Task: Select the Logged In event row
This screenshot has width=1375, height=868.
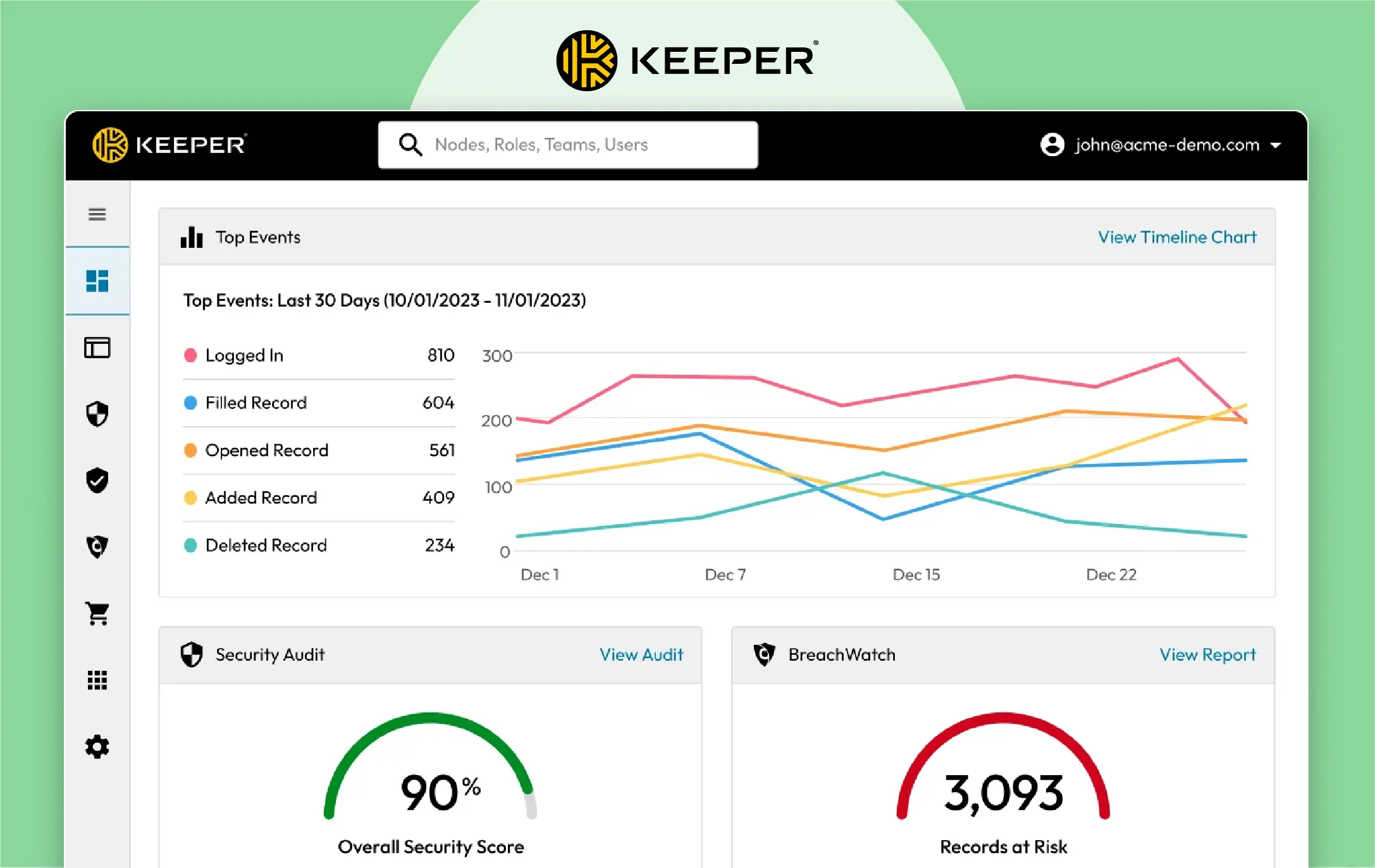Action: (x=319, y=355)
